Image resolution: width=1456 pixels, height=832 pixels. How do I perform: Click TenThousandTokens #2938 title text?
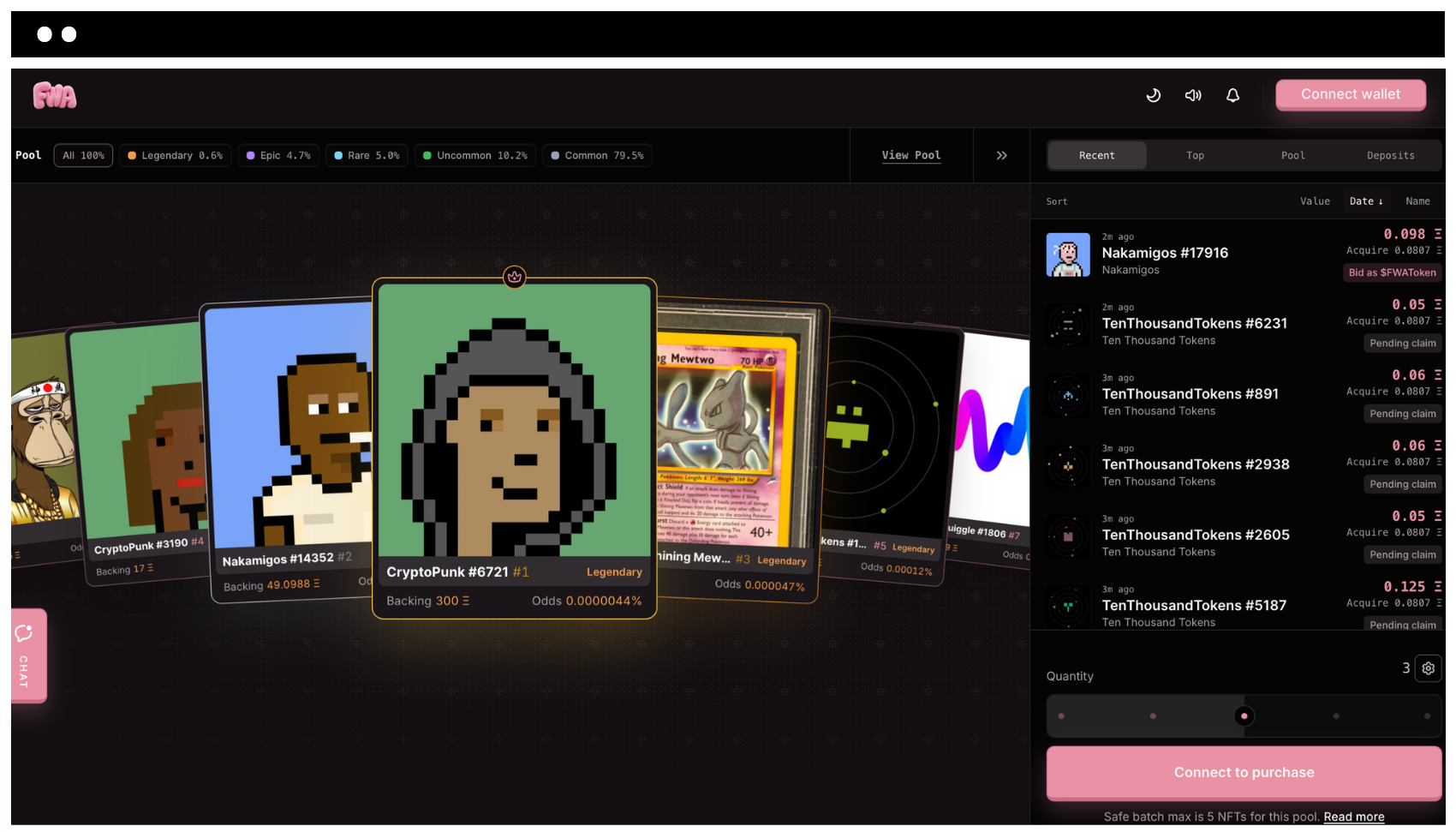tap(1196, 464)
